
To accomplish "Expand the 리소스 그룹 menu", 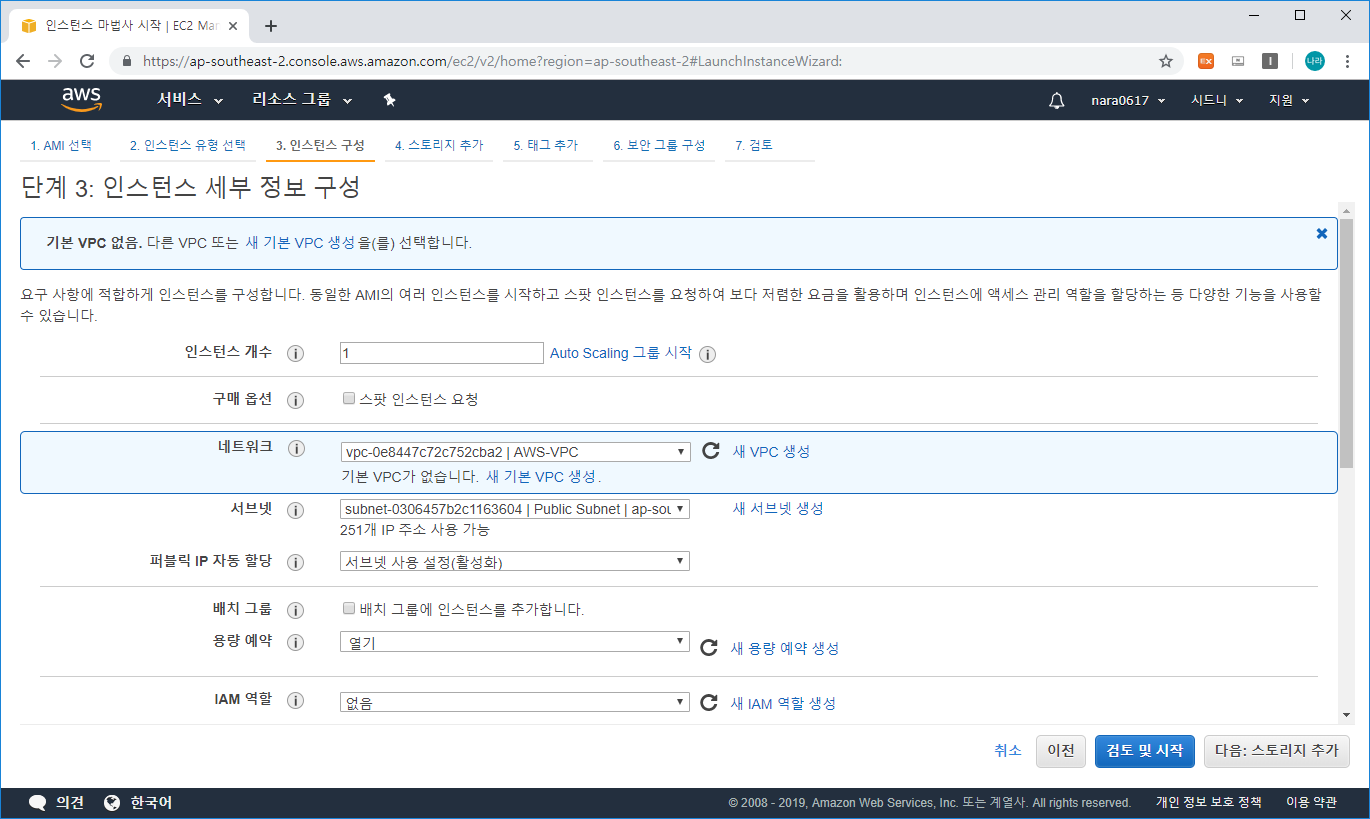I will click(x=302, y=100).
